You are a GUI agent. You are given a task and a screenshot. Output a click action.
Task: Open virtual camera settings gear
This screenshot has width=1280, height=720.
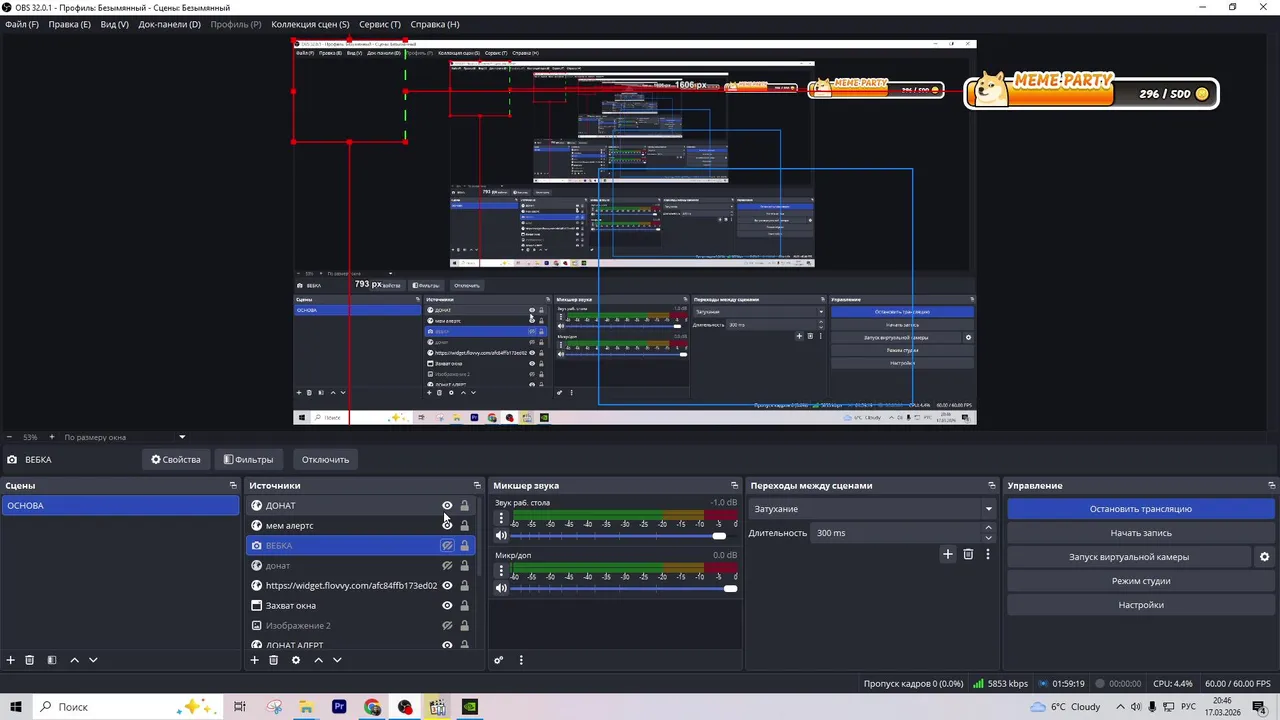(1264, 557)
